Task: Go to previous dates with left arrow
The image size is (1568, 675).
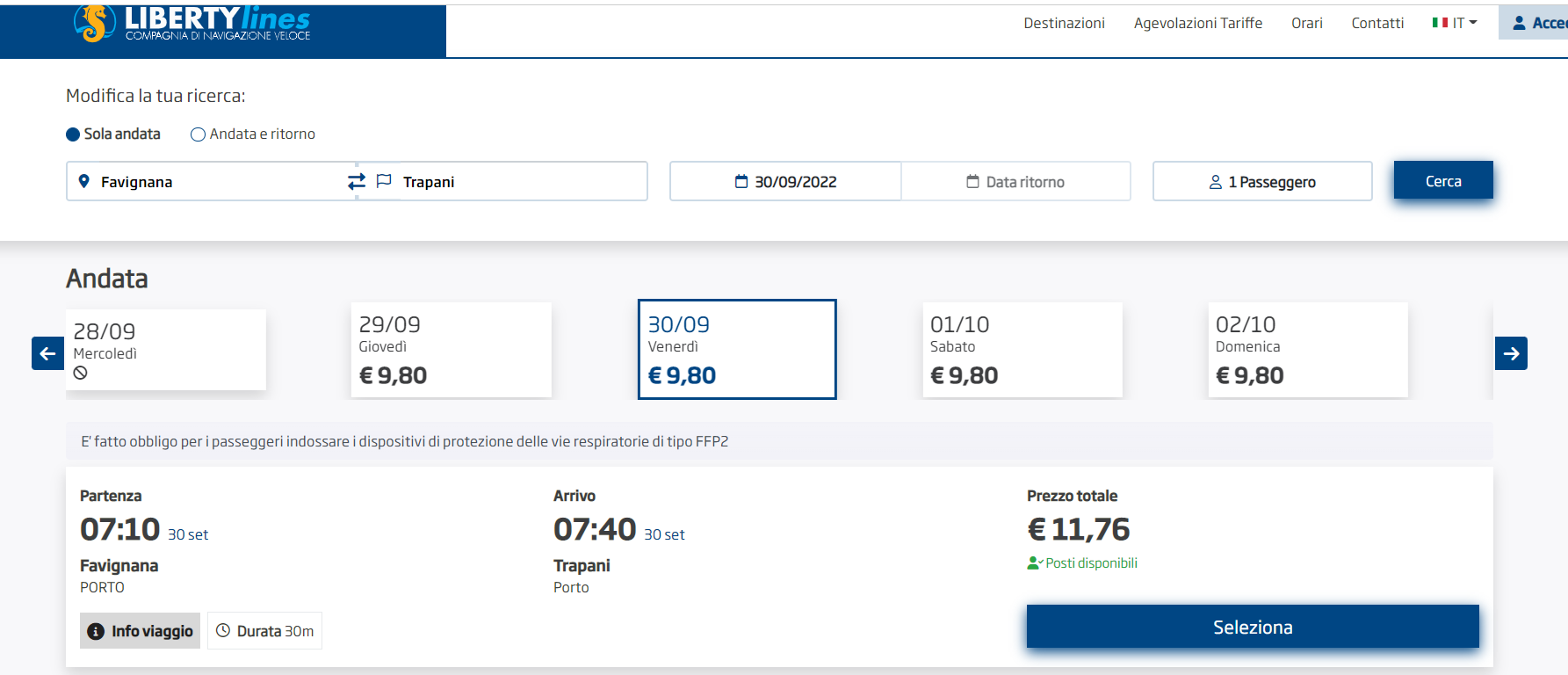Action: tap(47, 353)
